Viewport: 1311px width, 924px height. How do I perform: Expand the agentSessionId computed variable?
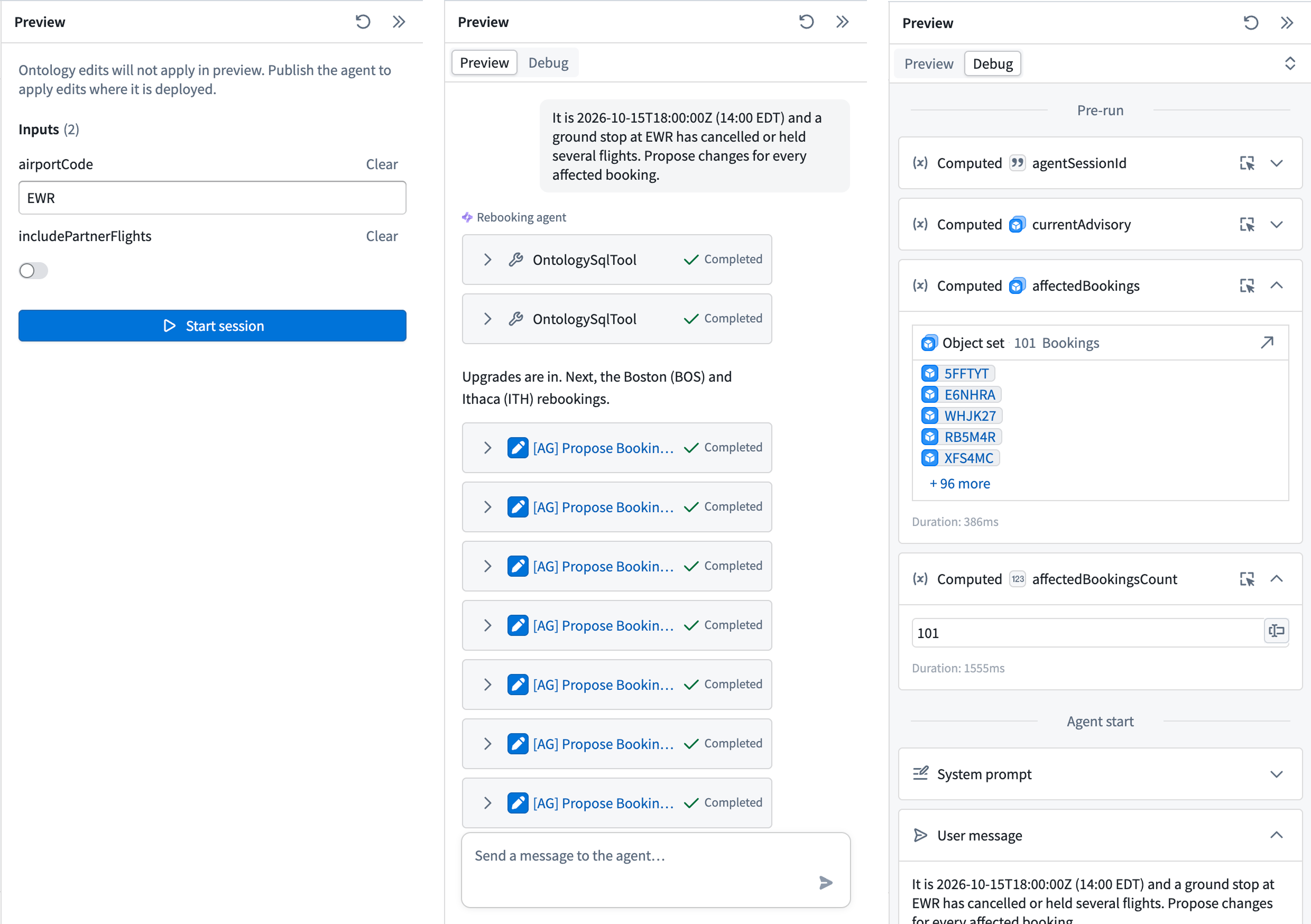tap(1277, 163)
